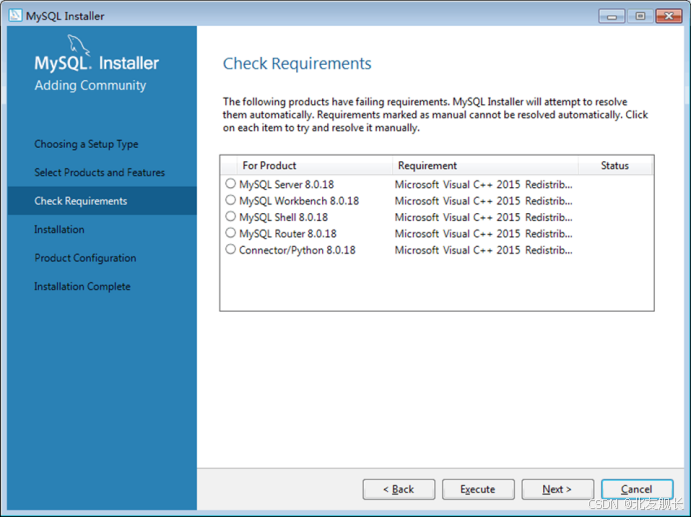Open Select Products and Features step
Viewport: 692px width, 518px height.
pyautogui.click(x=100, y=172)
